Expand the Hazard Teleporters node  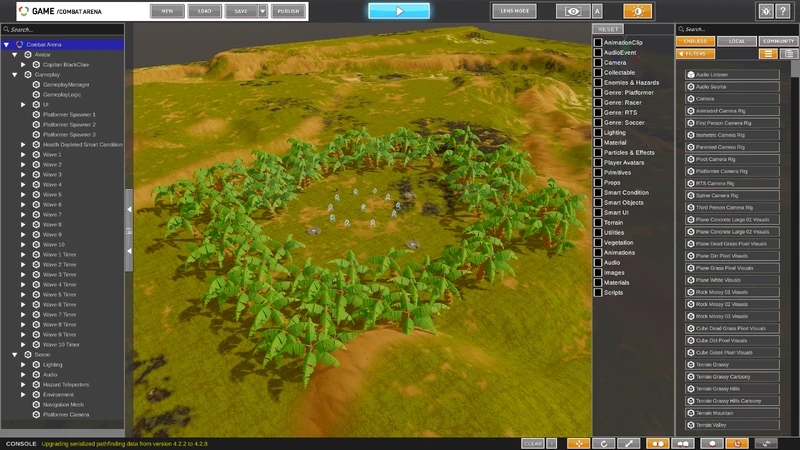pos(23,385)
